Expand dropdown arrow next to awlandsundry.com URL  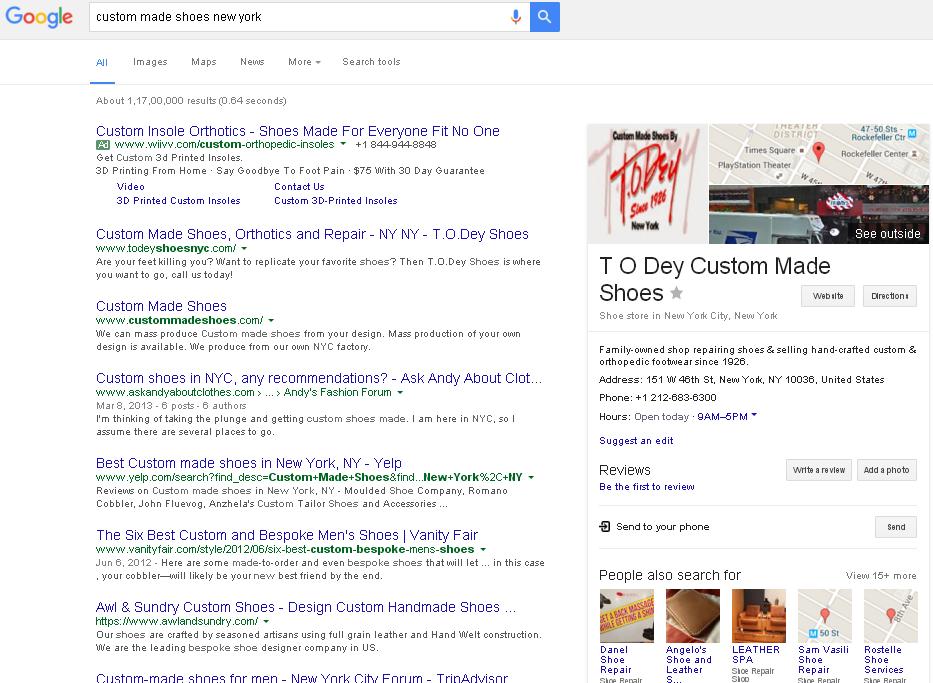click(266, 621)
